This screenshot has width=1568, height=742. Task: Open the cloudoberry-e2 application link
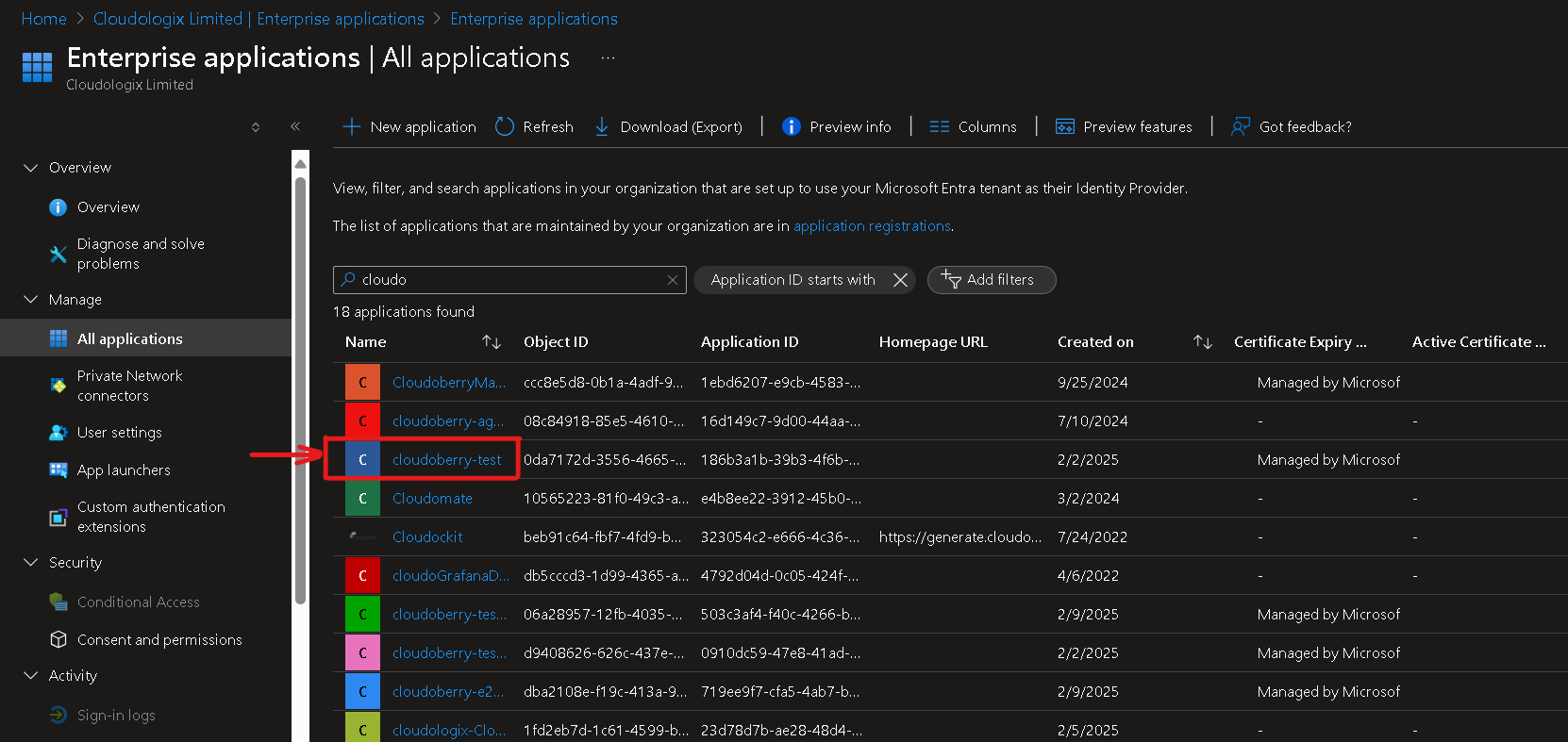pyautogui.click(x=448, y=692)
